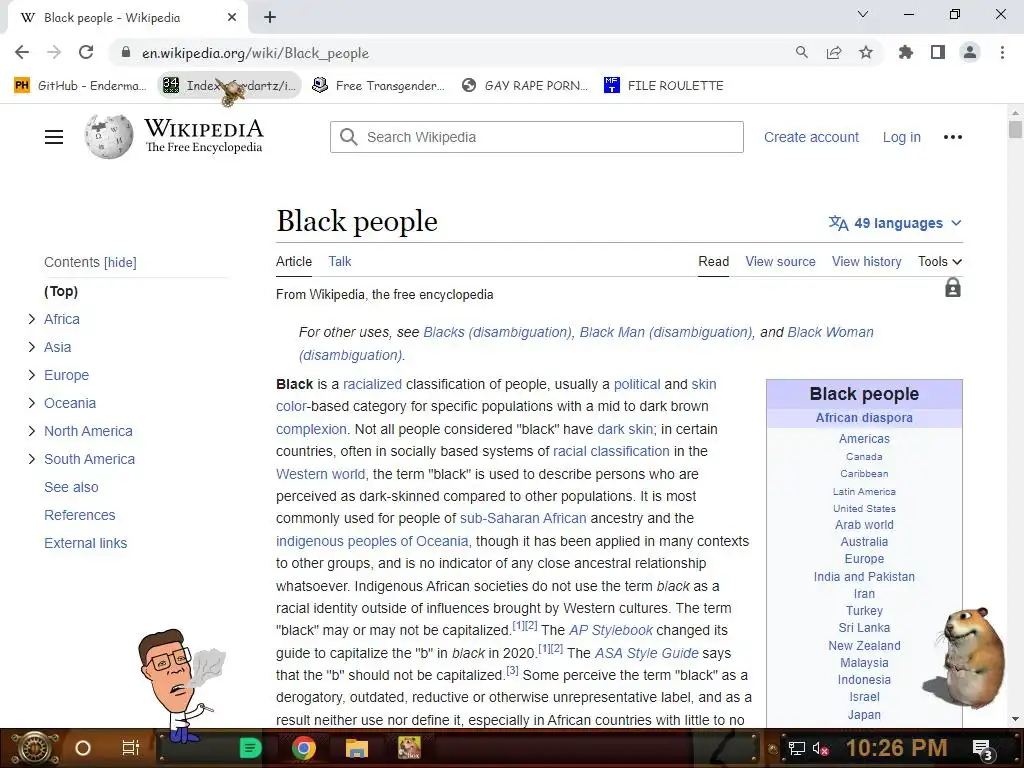1024x768 pixels.
Task: Click Create account link
Action: [811, 137]
